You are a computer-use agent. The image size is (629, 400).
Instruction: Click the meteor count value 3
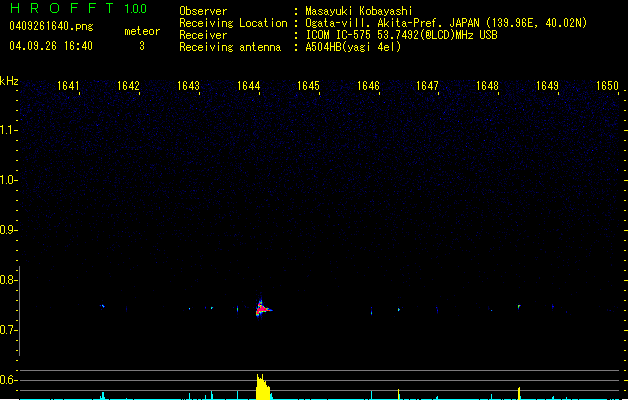coord(142,46)
